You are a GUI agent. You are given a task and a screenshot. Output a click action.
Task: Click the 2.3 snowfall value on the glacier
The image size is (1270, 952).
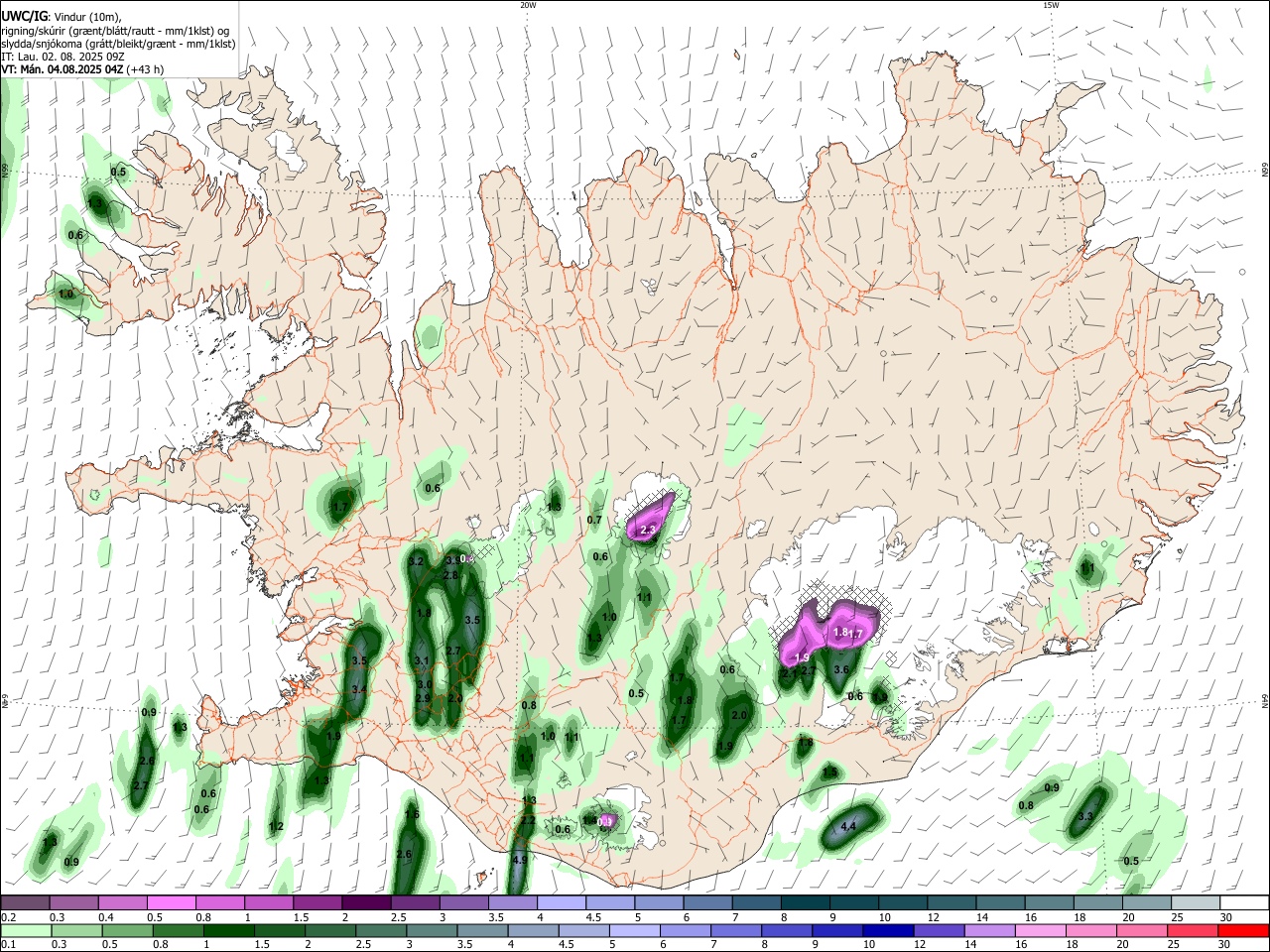click(648, 531)
